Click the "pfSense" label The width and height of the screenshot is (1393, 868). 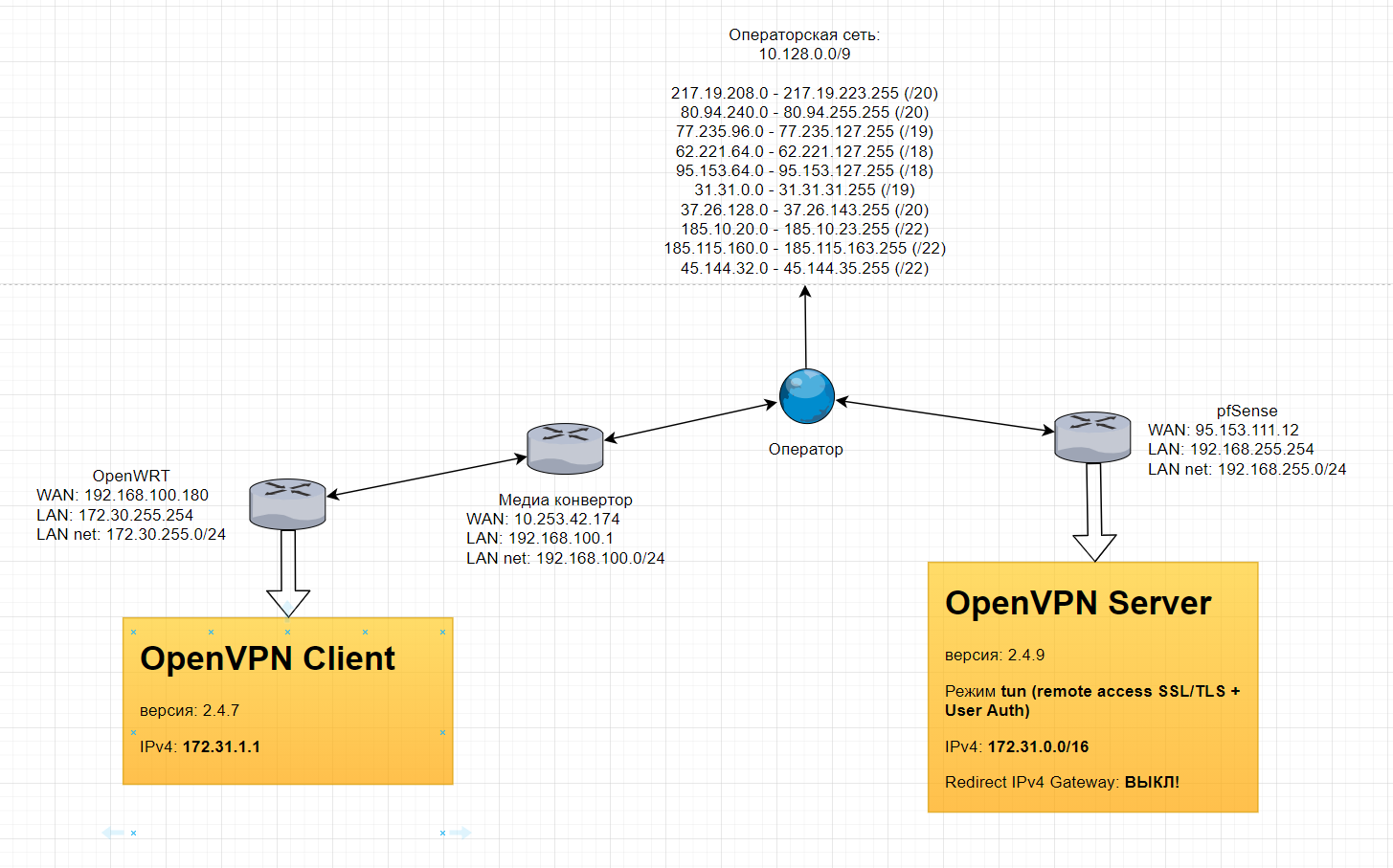[x=1247, y=411]
